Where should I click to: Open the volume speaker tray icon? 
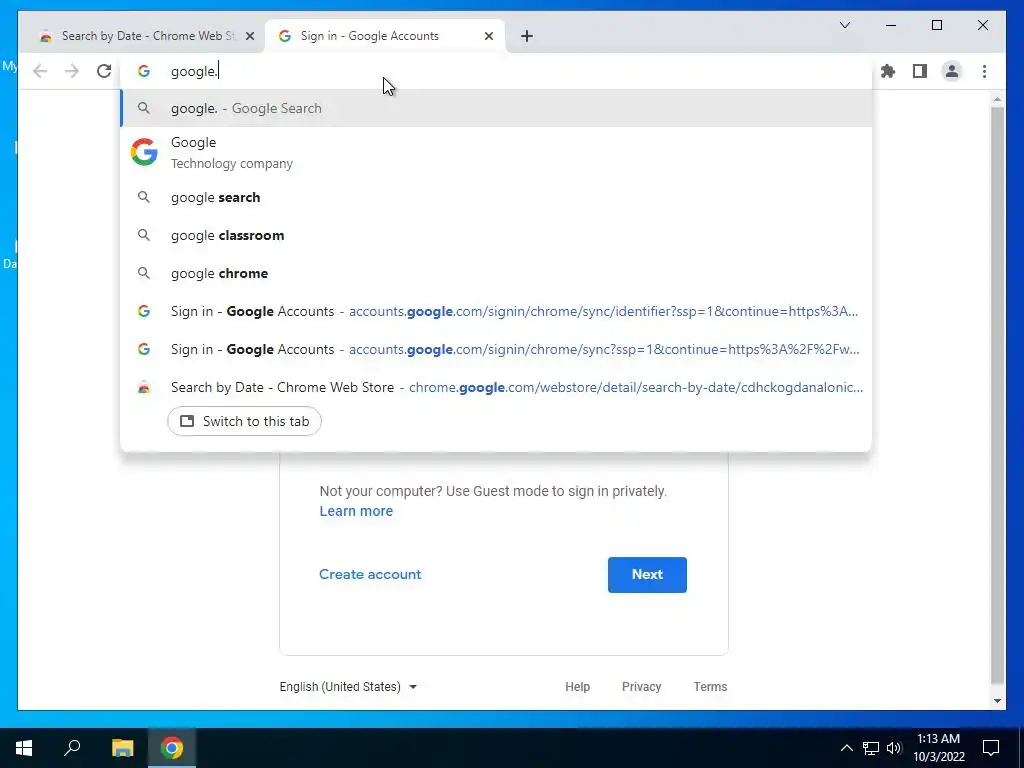894,748
